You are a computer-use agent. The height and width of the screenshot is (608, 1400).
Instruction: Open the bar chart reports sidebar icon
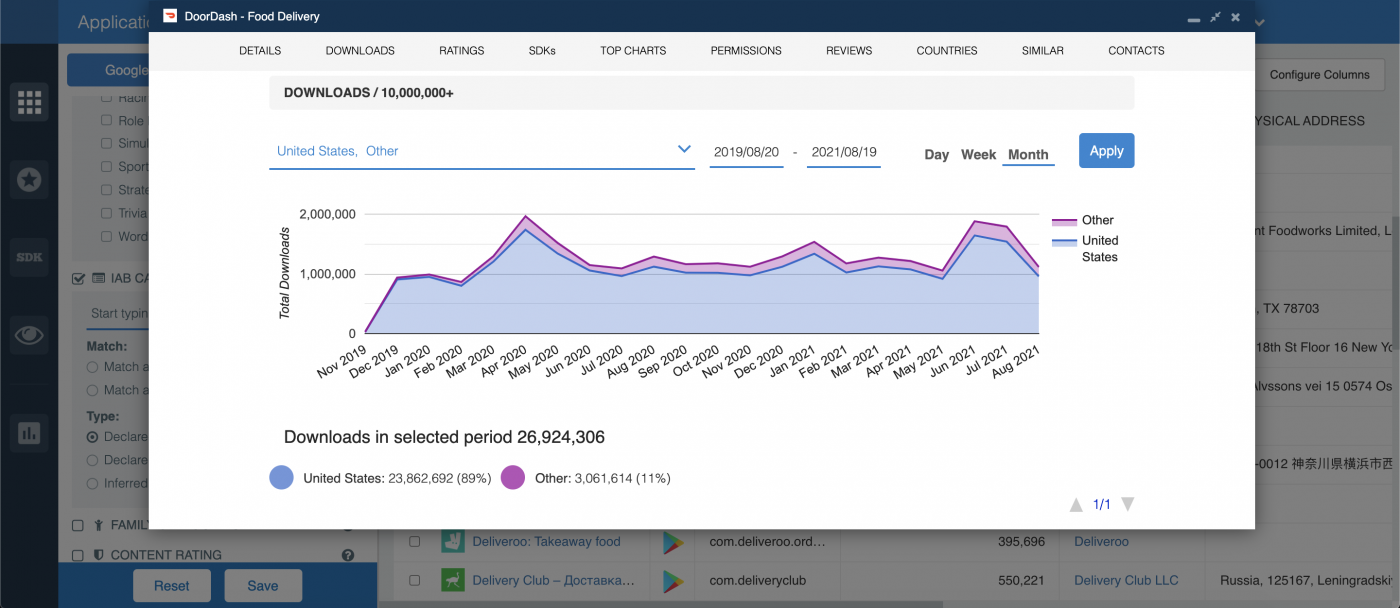tap(29, 433)
